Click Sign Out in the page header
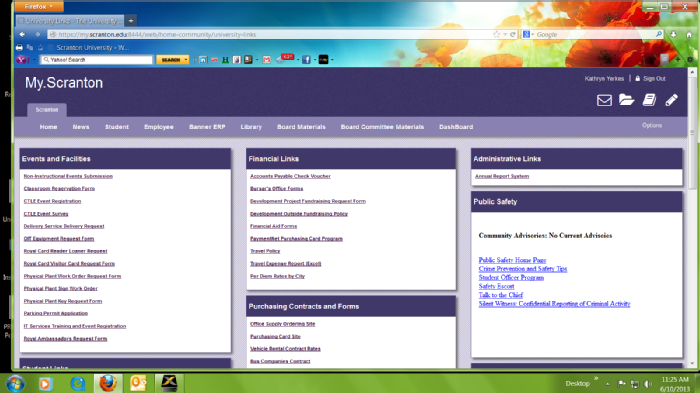700x393 pixels. [654, 79]
